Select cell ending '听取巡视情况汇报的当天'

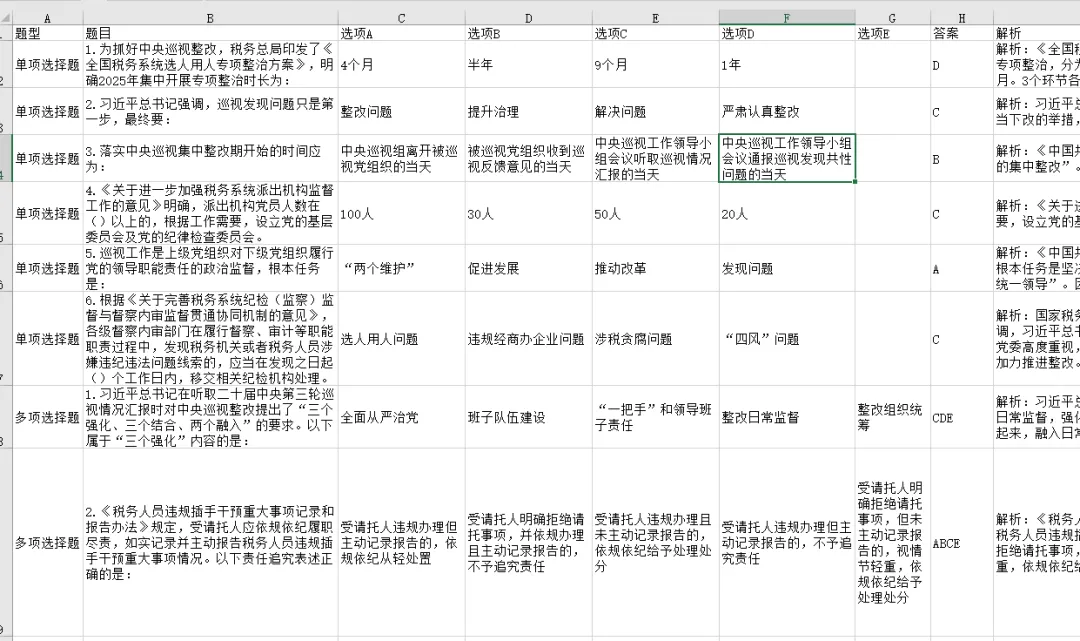coord(655,158)
